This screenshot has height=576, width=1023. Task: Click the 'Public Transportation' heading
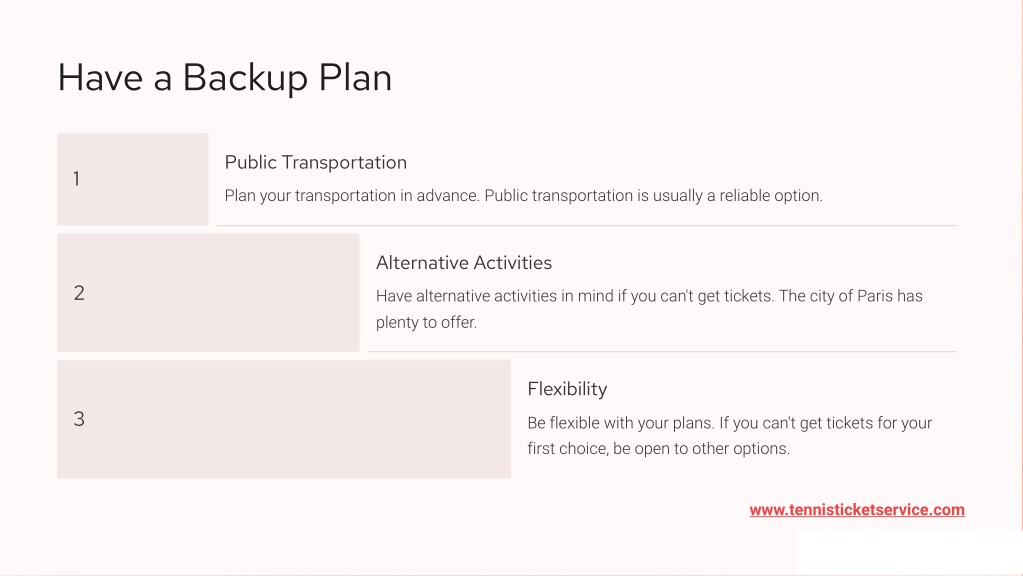pos(316,162)
